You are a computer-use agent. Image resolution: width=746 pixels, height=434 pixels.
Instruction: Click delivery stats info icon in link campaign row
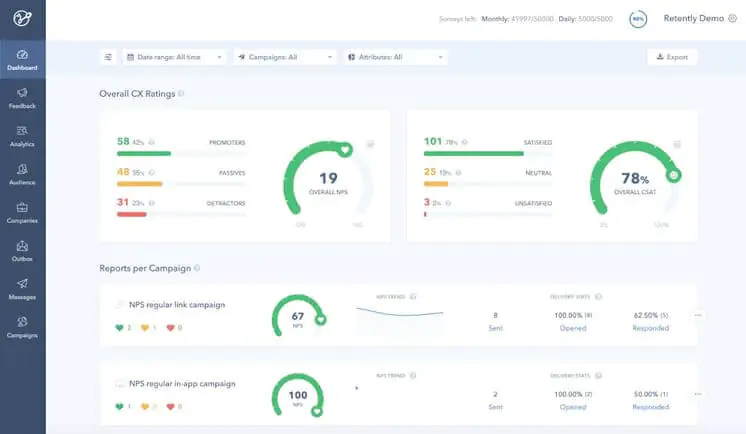point(599,296)
